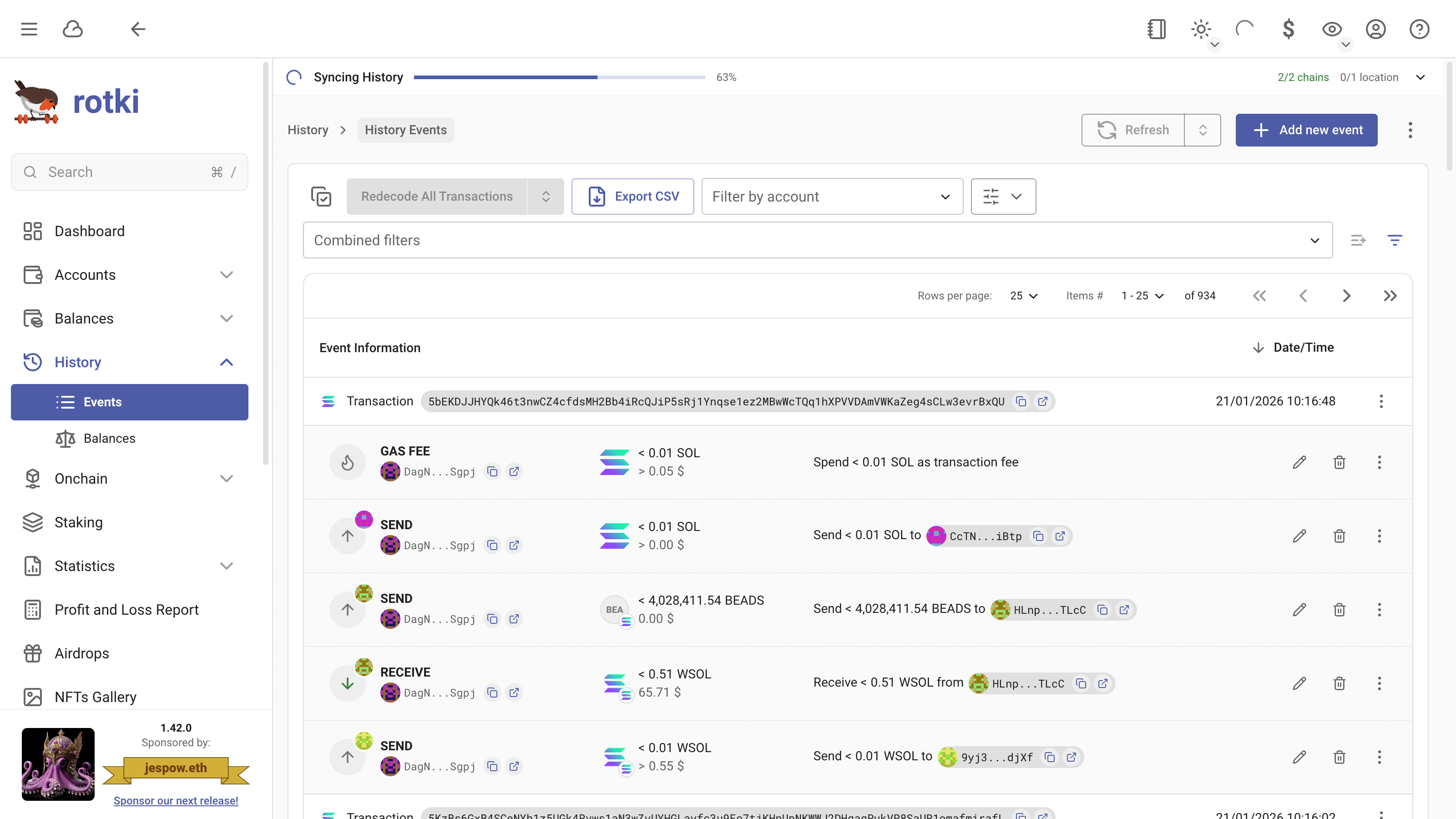
Task: Select the Events submenu item
Action: tap(129, 402)
